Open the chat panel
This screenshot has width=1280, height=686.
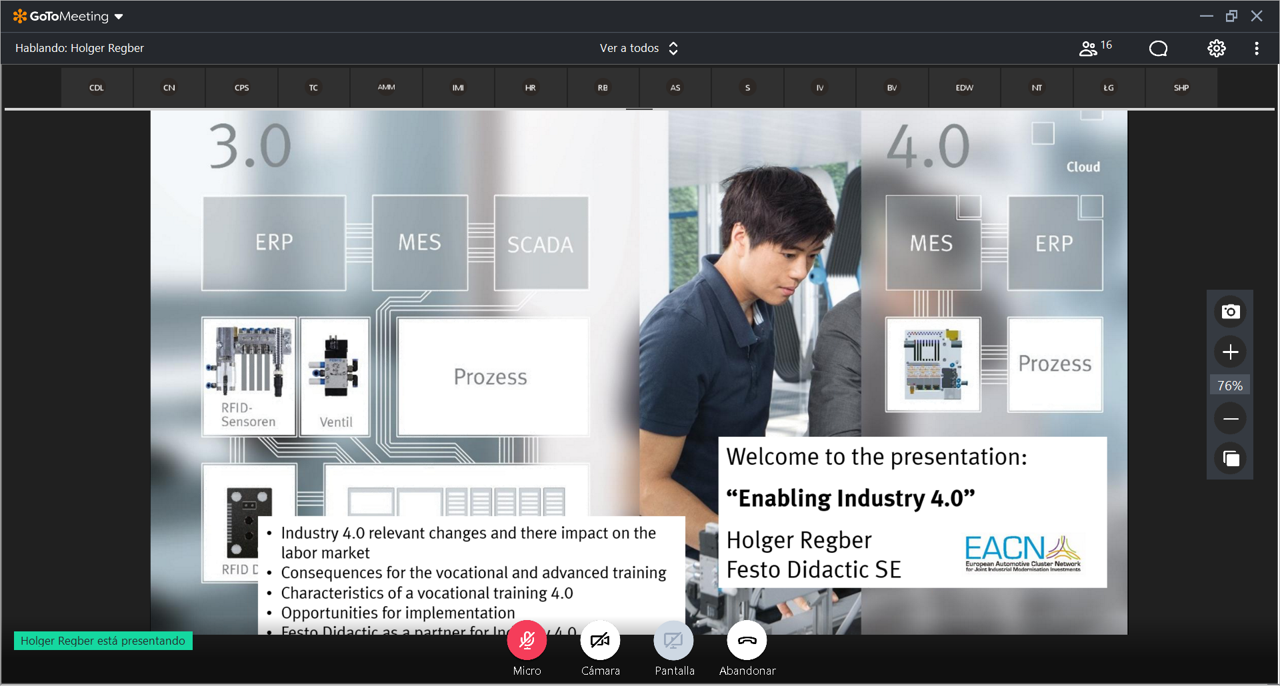point(1158,48)
